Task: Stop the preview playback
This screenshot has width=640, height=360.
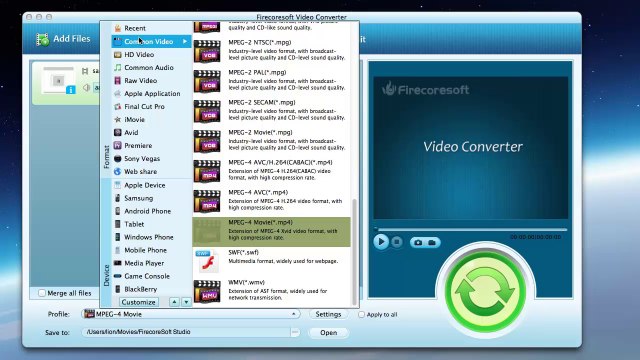Action: click(396, 242)
